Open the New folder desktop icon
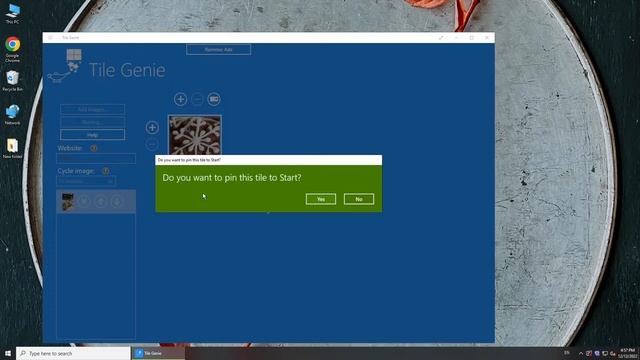This screenshot has width=640, height=360. (x=12, y=148)
